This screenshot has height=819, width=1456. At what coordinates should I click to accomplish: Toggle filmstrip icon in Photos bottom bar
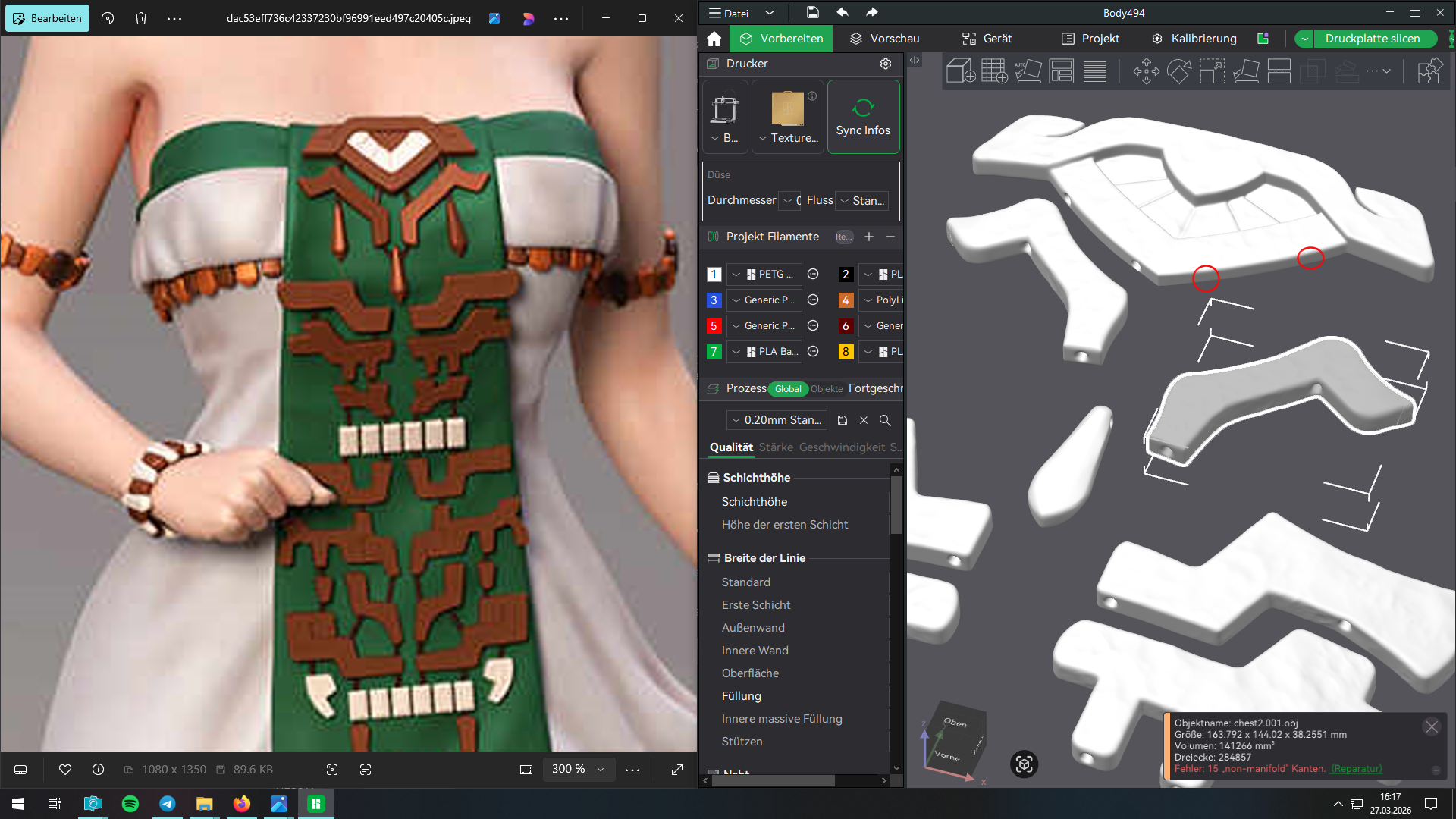(x=21, y=769)
